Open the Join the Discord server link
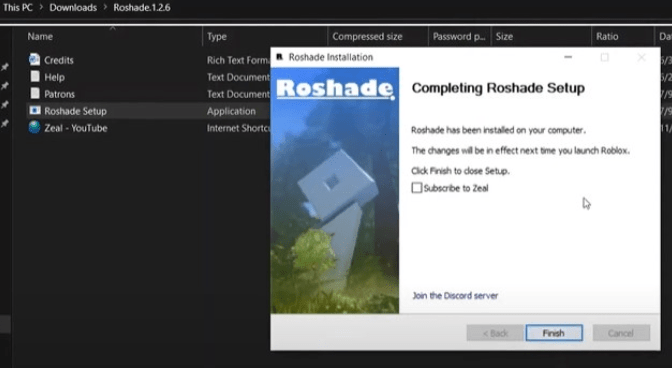 point(455,296)
